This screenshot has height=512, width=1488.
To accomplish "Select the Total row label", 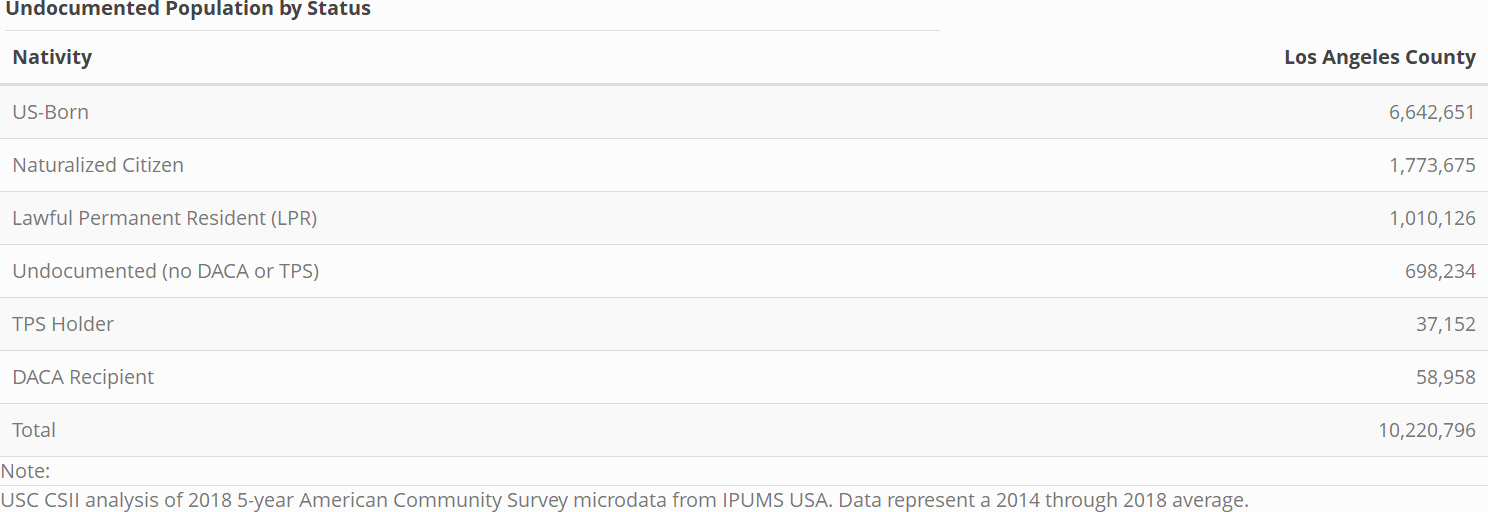I will (x=34, y=430).
